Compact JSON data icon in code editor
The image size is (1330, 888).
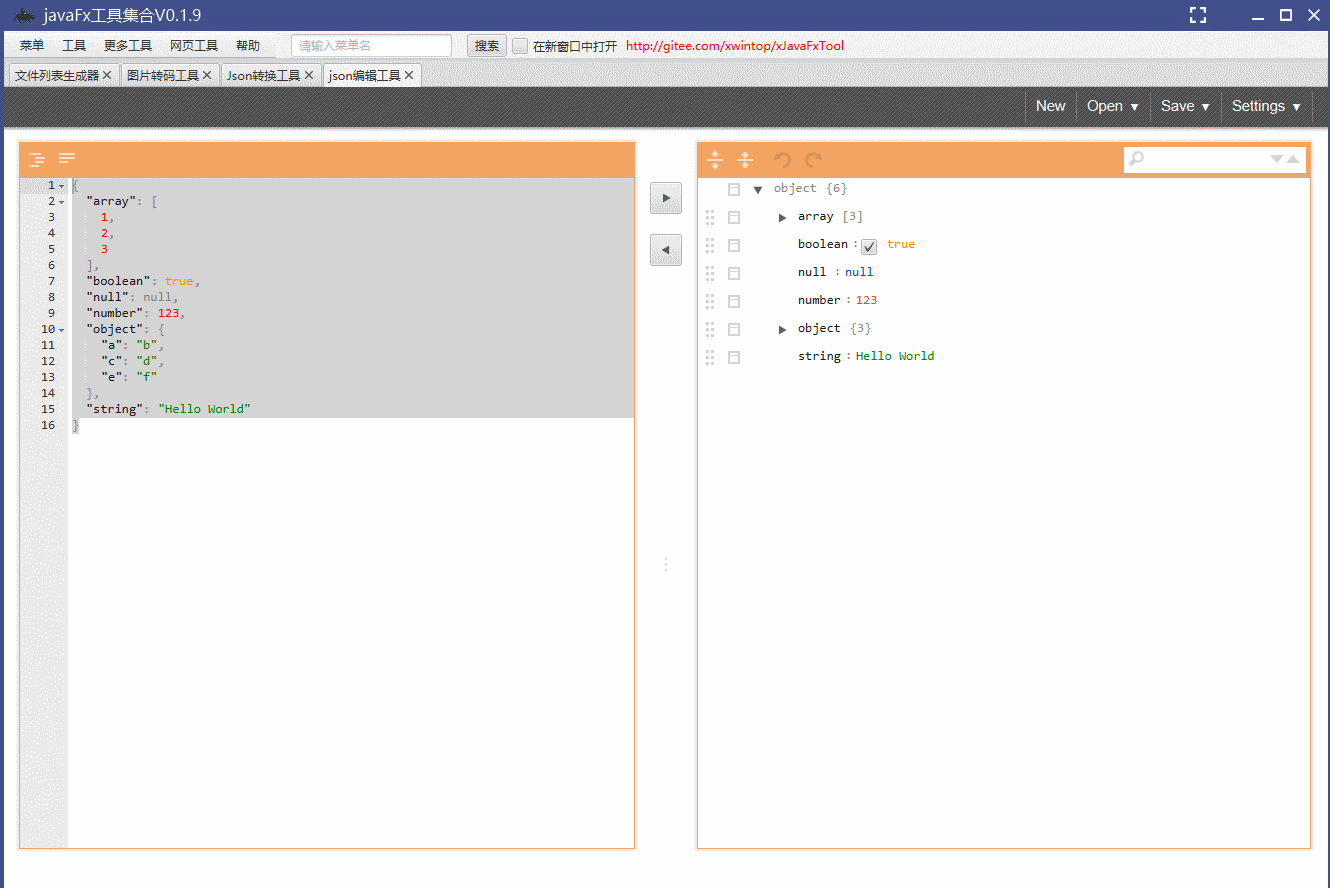click(67, 159)
